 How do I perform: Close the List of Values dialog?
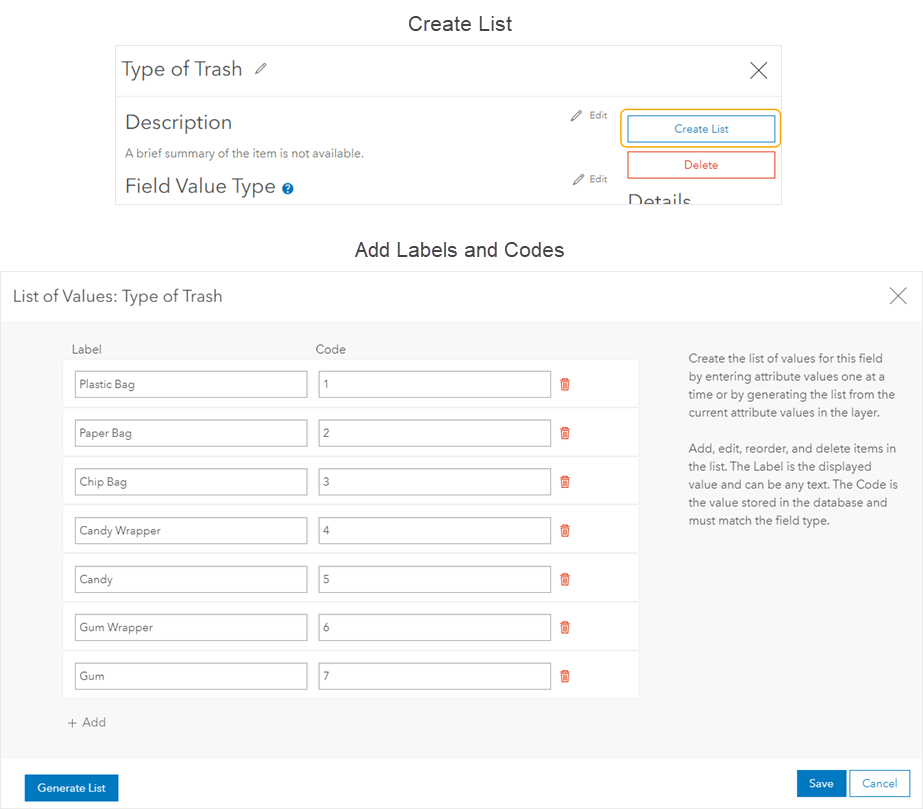[897, 295]
